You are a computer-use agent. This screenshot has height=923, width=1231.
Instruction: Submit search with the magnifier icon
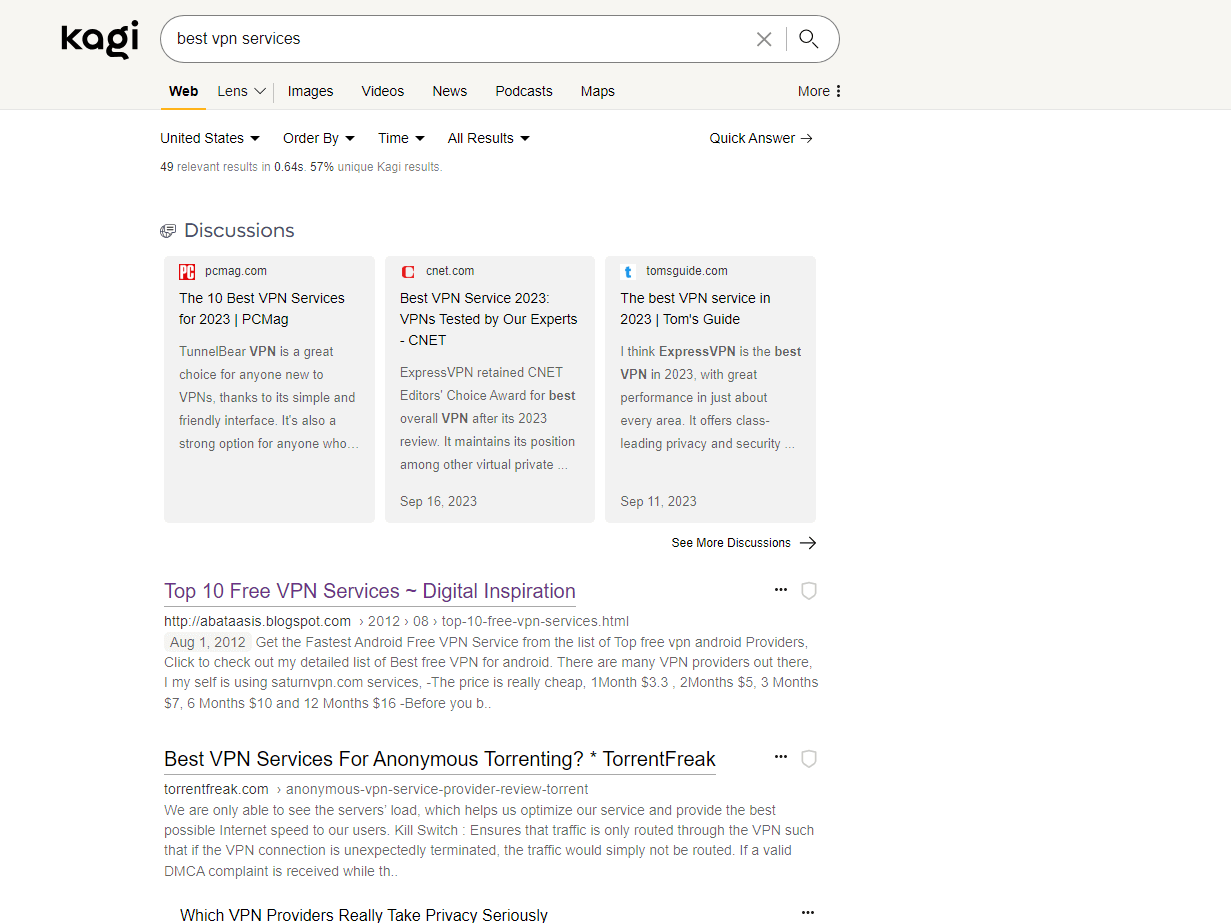click(809, 39)
